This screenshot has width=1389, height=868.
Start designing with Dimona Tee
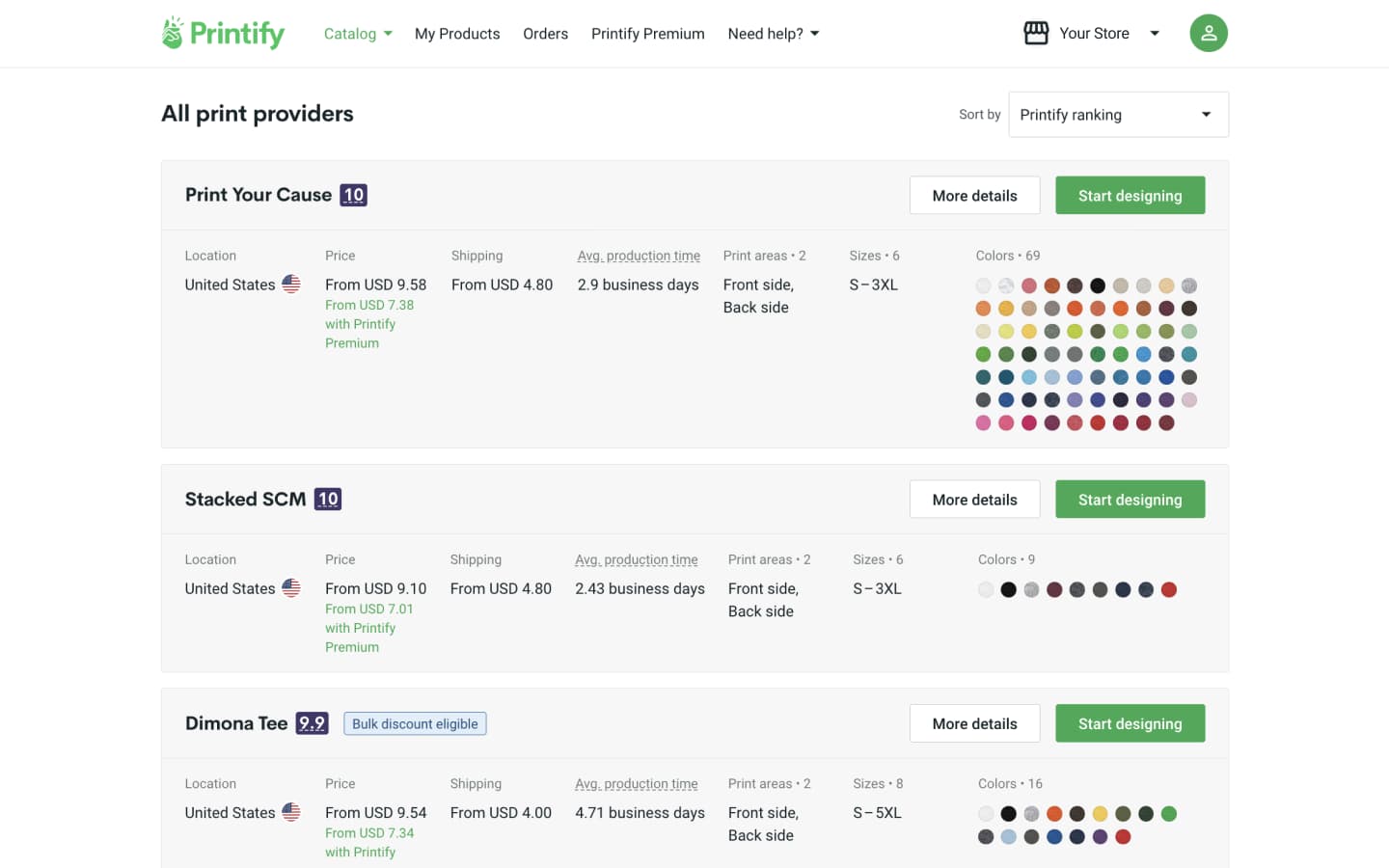(x=1130, y=723)
